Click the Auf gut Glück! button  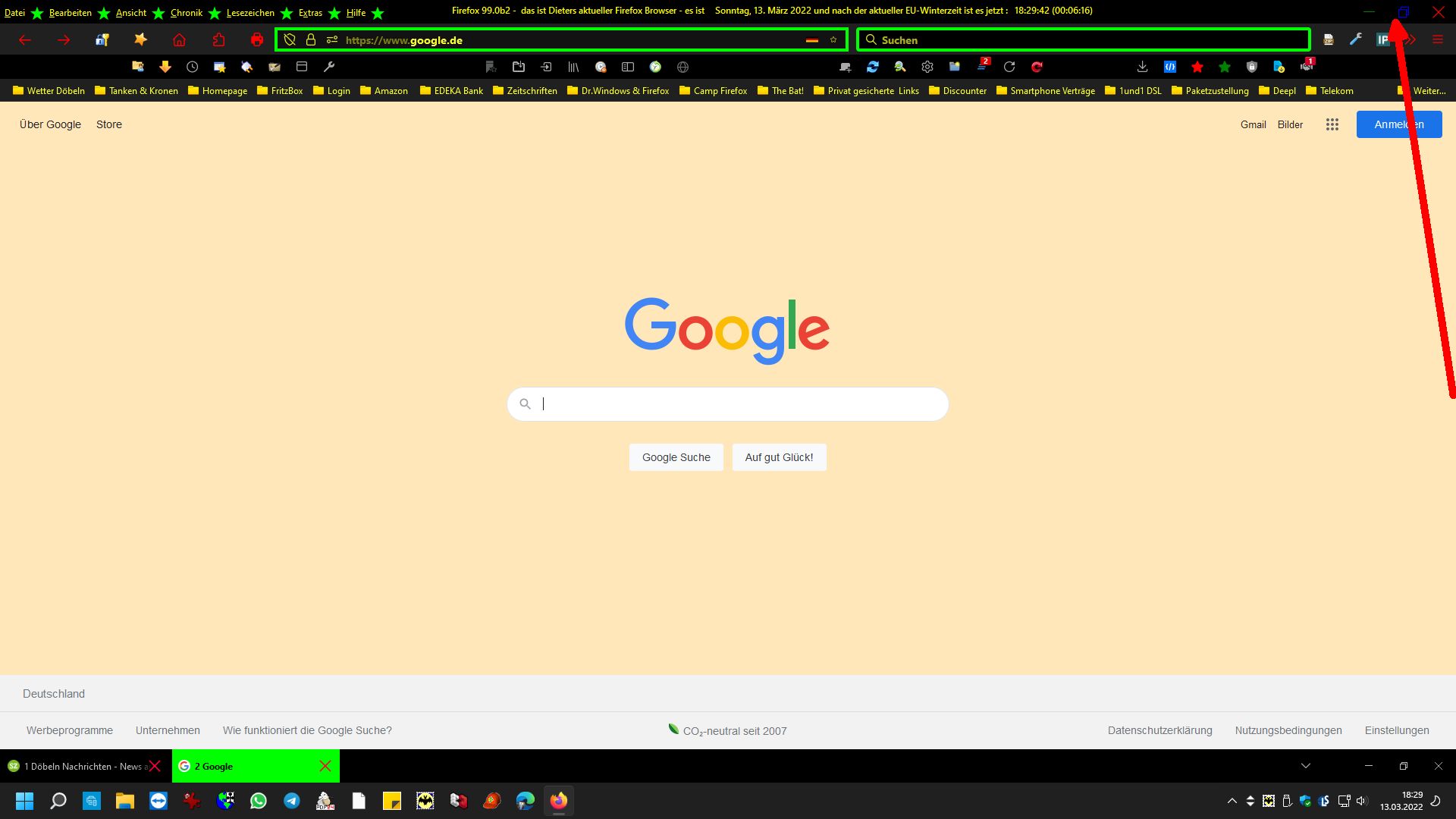tap(779, 457)
